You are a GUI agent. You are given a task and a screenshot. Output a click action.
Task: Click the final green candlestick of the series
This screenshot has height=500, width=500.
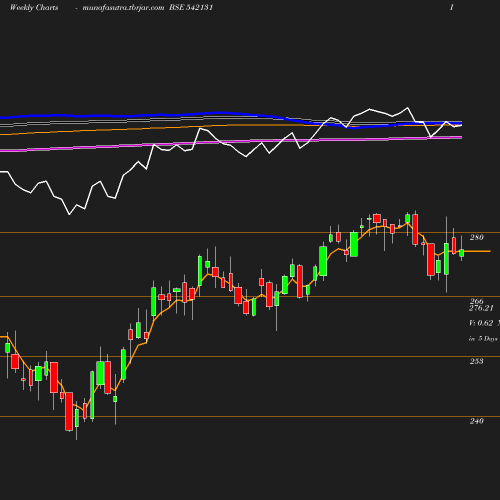(x=462, y=253)
